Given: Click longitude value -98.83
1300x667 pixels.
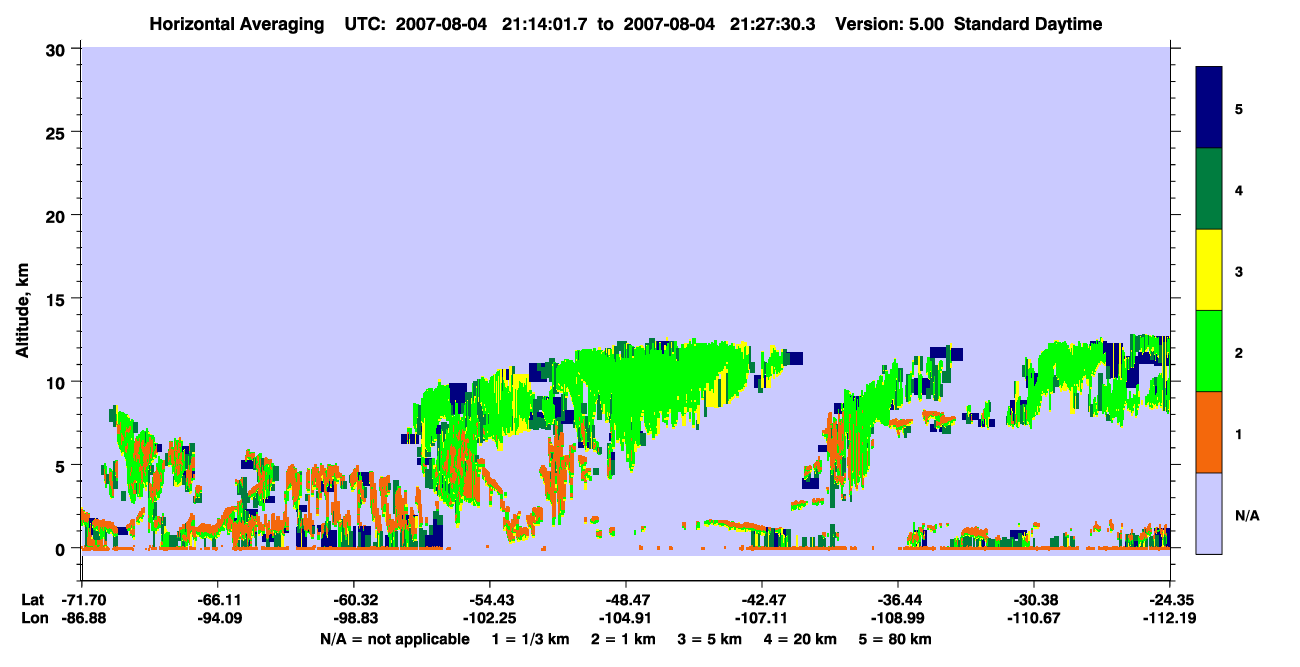Looking at the screenshot, I should (354, 618).
